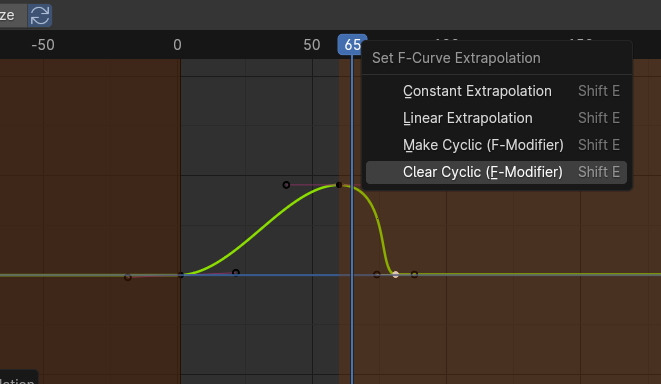This screenshot has width=661, height=384.
Task: Click left handle of the end keyframe
Action: coord(377,274)
